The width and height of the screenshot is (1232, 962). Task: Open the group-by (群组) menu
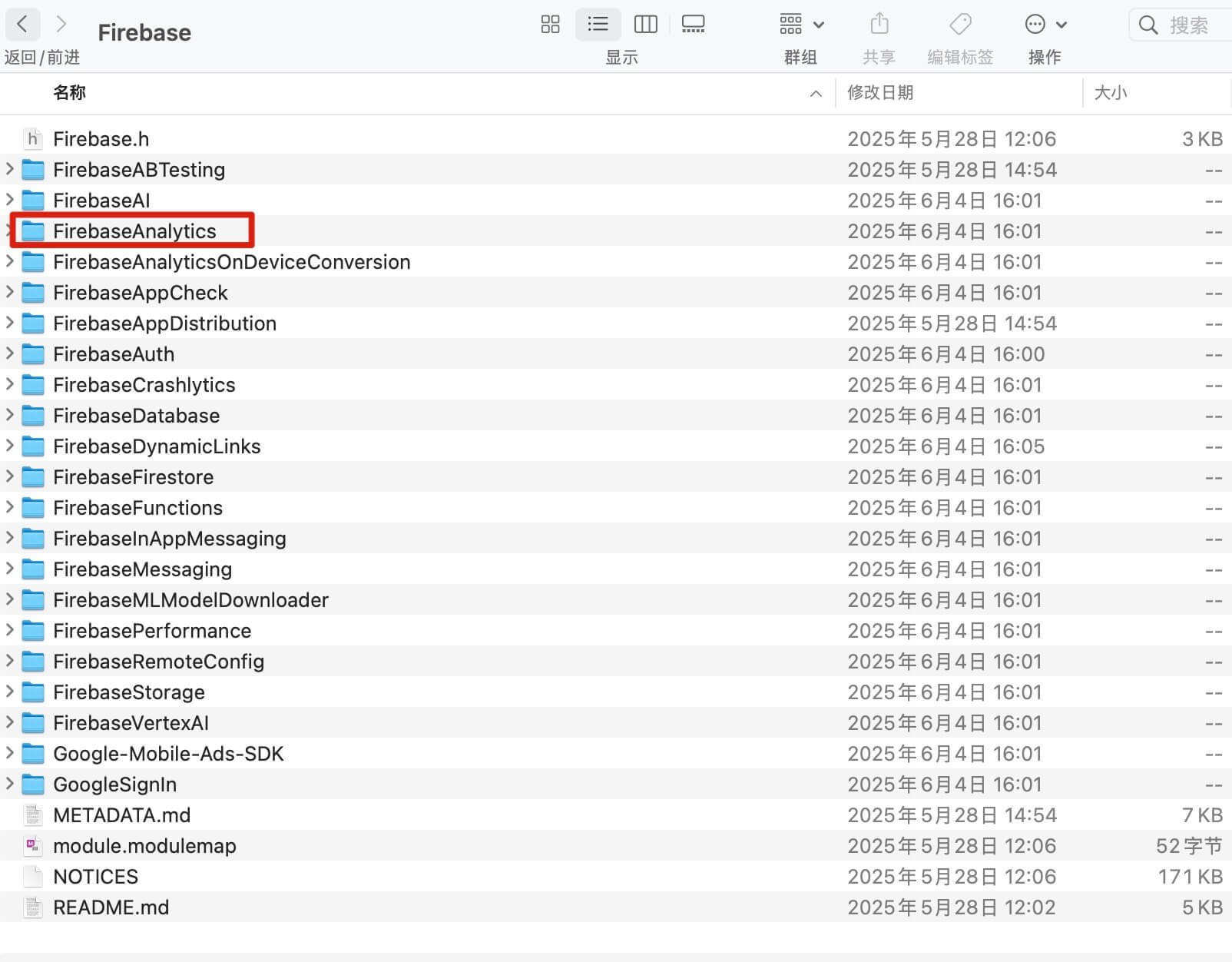(801, 25)
